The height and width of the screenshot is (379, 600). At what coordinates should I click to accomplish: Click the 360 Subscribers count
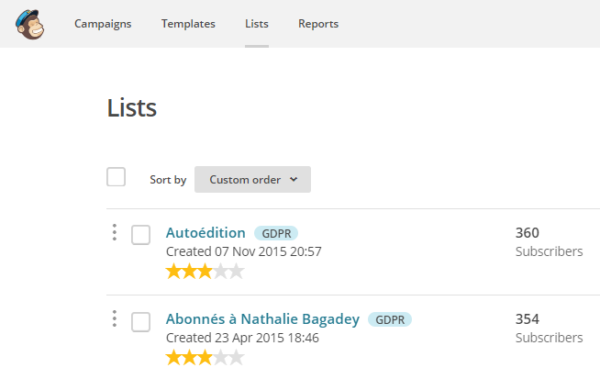click(549, 242)
